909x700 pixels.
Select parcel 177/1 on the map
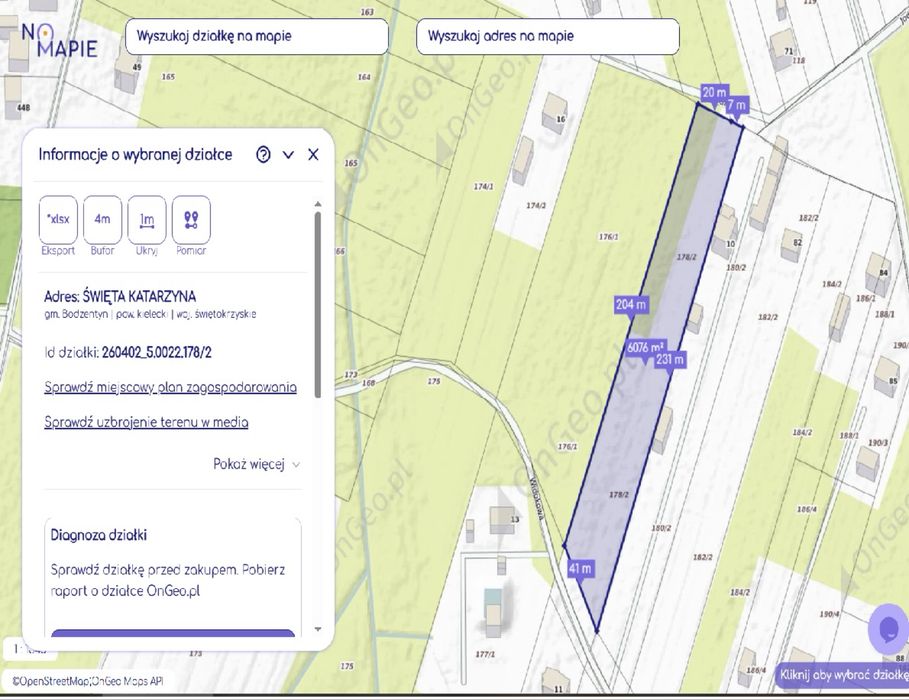(485, 654)
